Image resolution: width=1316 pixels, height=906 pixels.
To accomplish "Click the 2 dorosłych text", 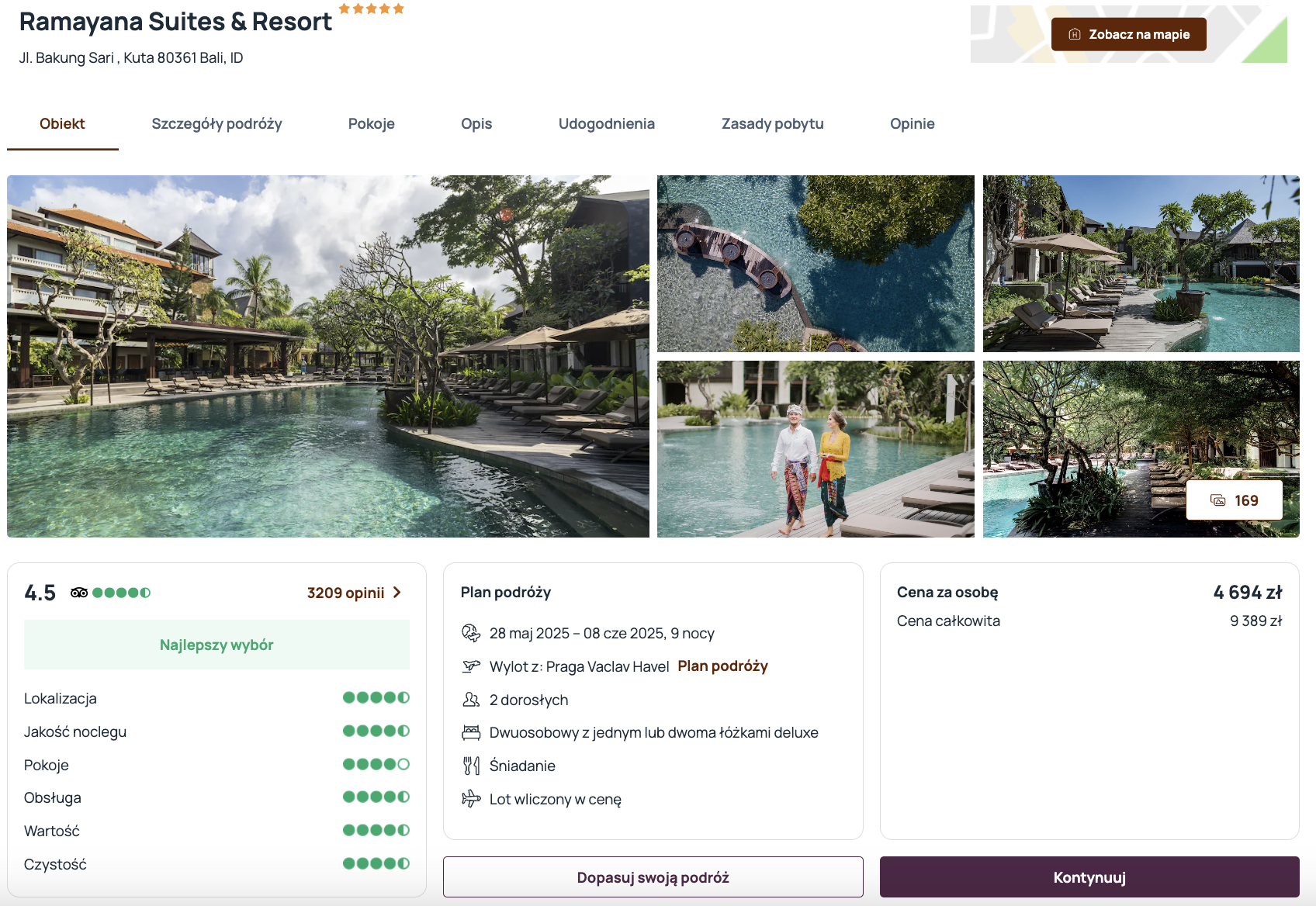I will click(x=528, y=700).
